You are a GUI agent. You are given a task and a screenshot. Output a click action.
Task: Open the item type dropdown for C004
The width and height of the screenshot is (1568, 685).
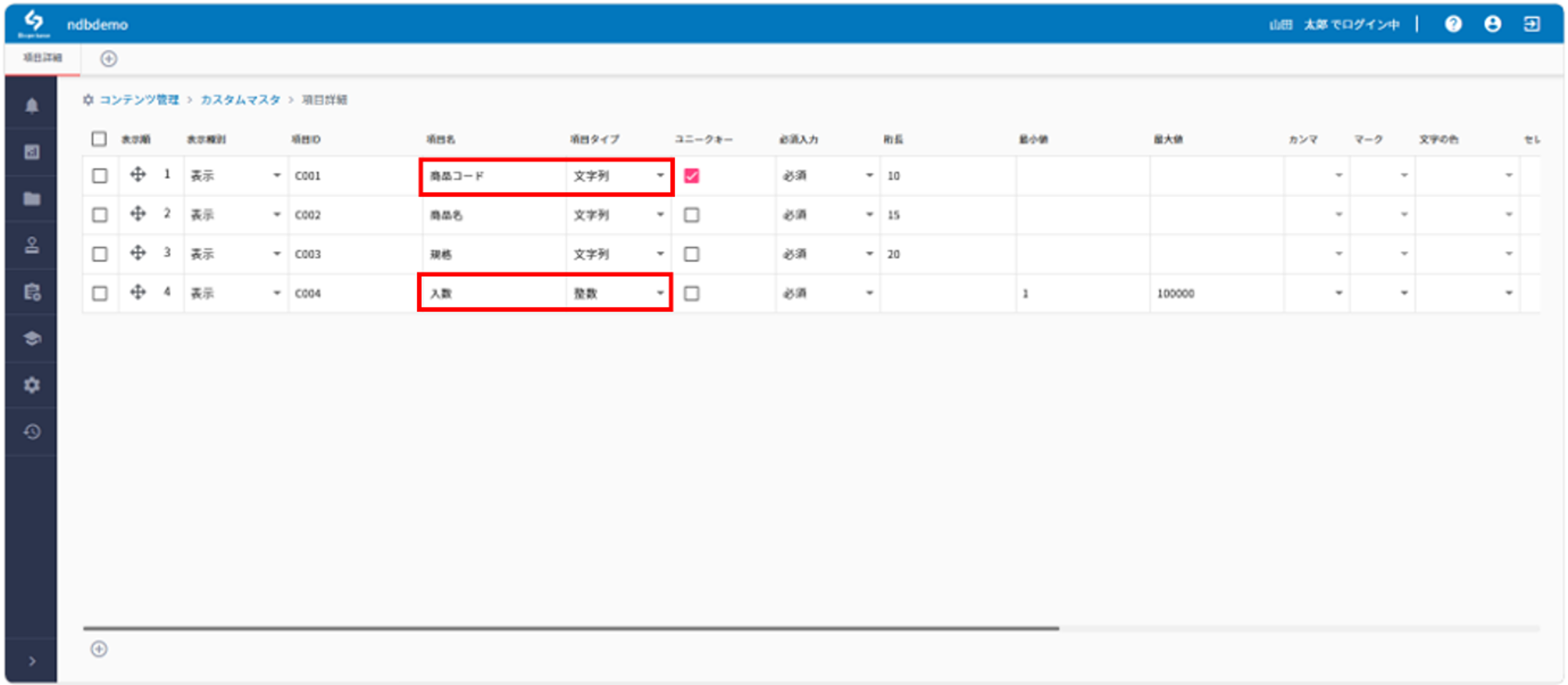618,294
